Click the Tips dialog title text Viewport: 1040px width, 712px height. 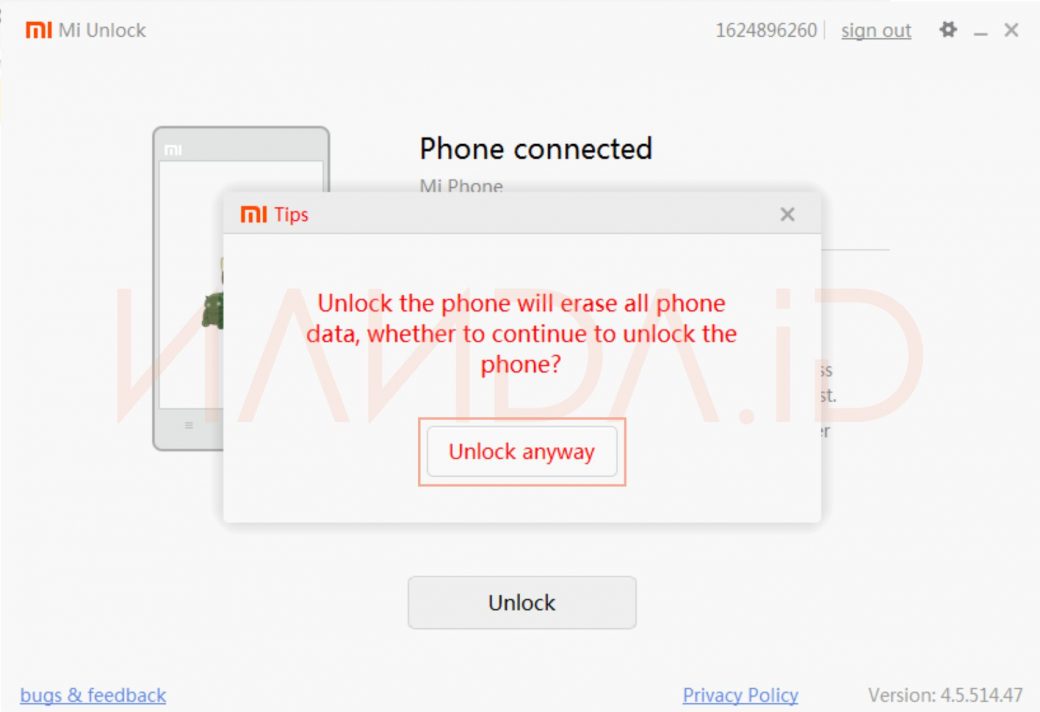coord(291,214)
